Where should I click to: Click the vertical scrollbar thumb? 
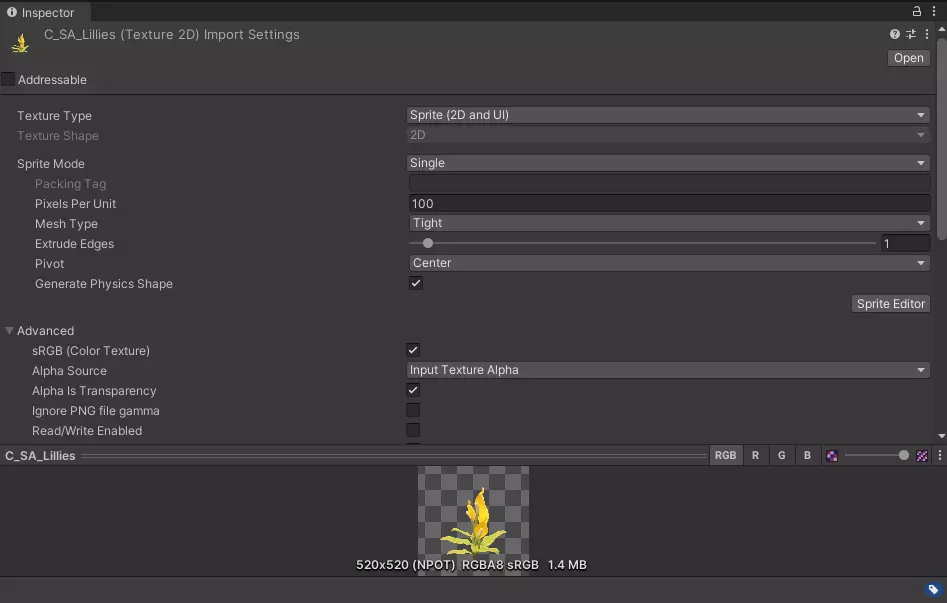pos(941,139)
